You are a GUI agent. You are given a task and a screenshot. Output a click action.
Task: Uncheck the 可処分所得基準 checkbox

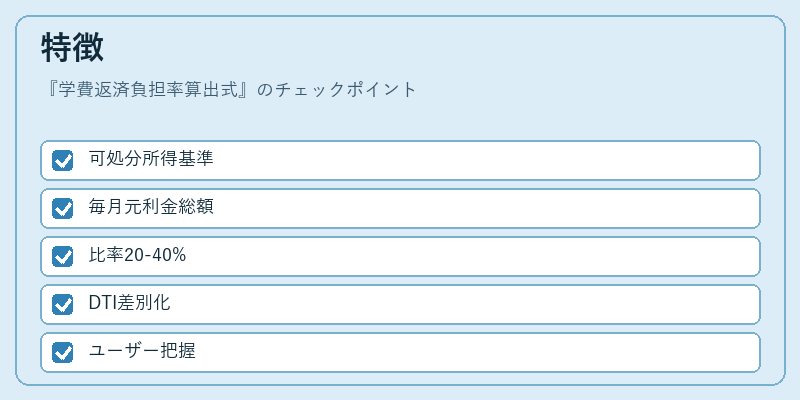(x=62, y=160)
